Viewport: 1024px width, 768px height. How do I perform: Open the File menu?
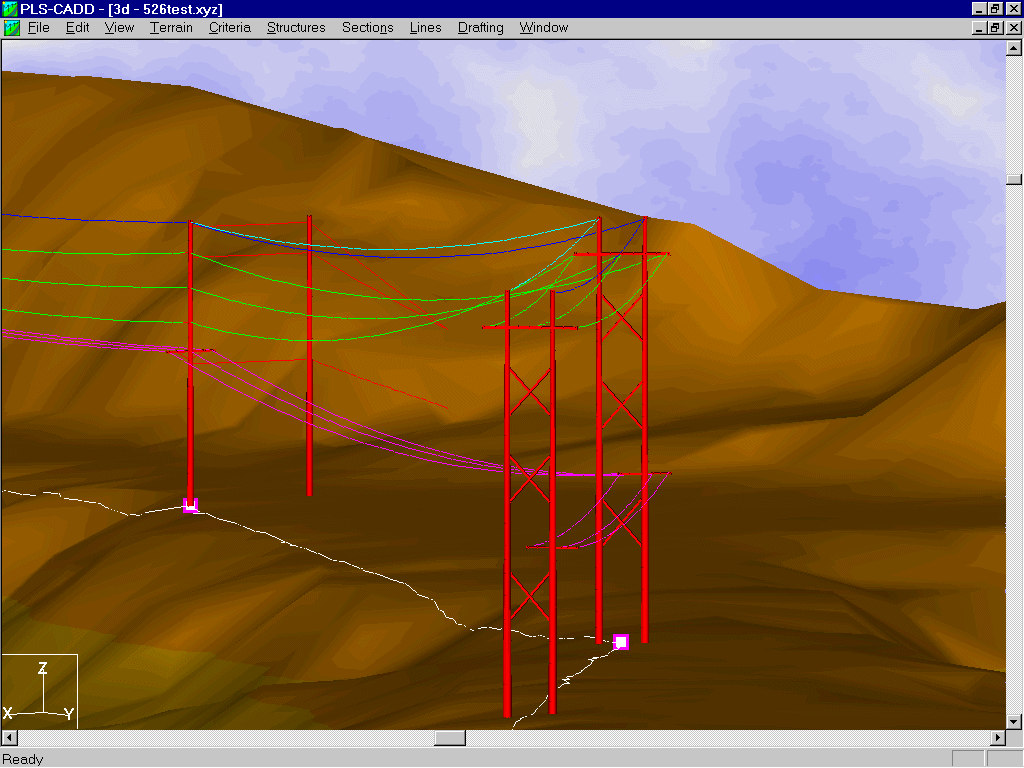[39, 28]
